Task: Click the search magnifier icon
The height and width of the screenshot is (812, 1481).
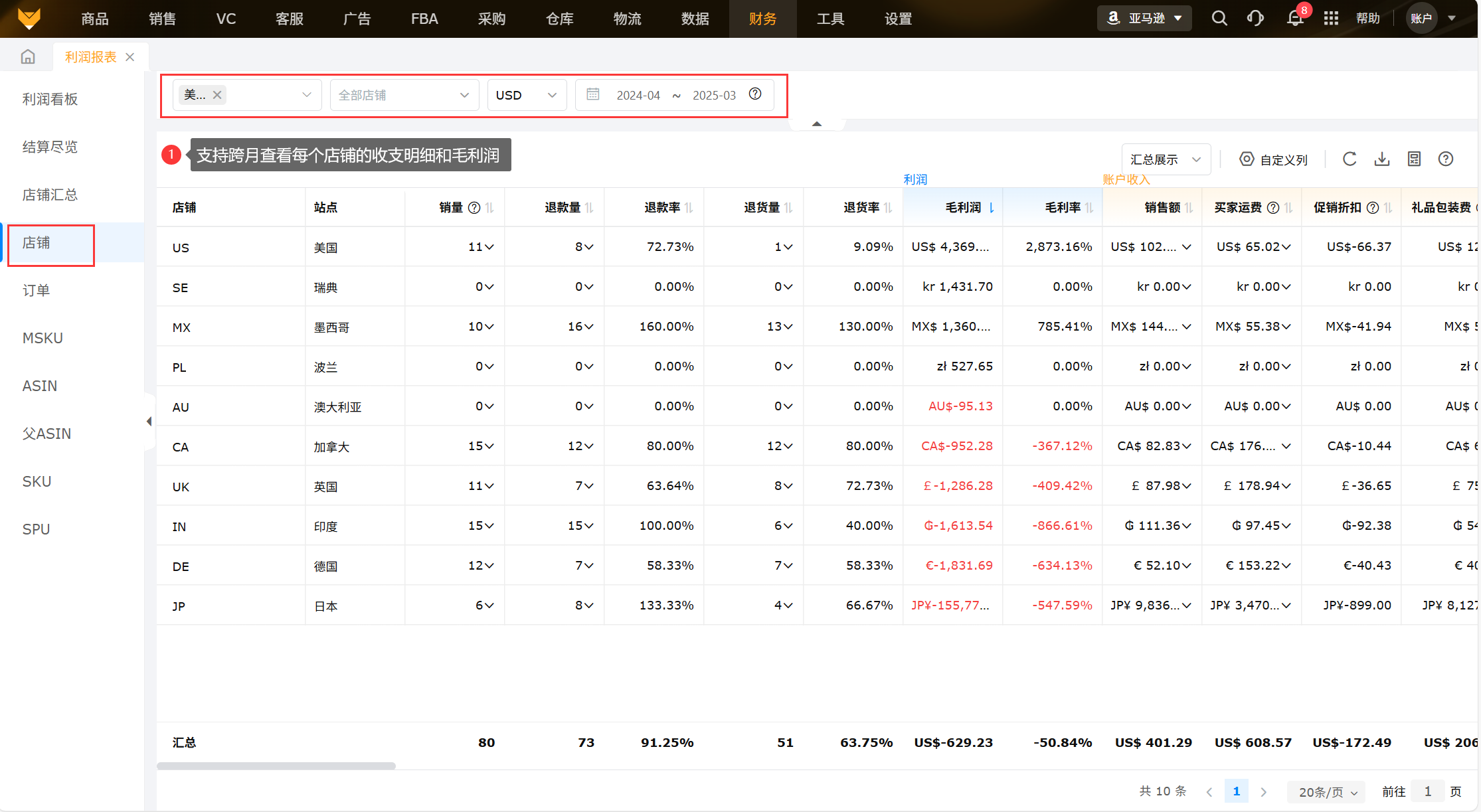Action: click(x=1219, y=18)
